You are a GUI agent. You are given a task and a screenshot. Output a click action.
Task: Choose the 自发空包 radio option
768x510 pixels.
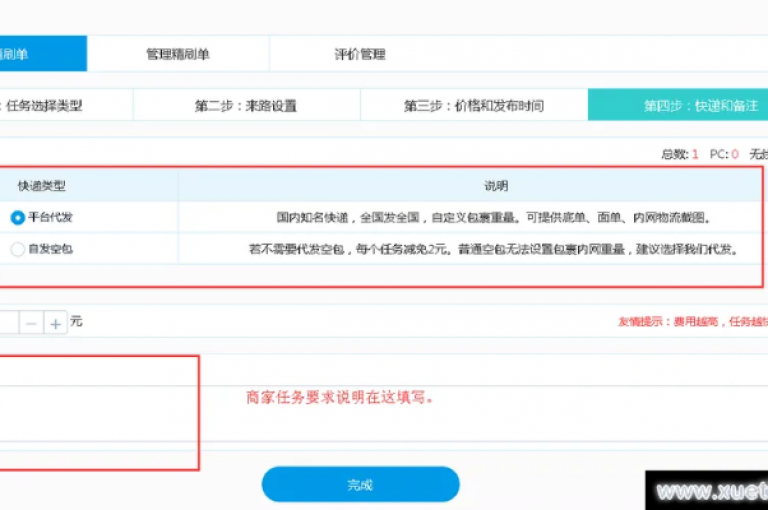(x=18, y=249)
